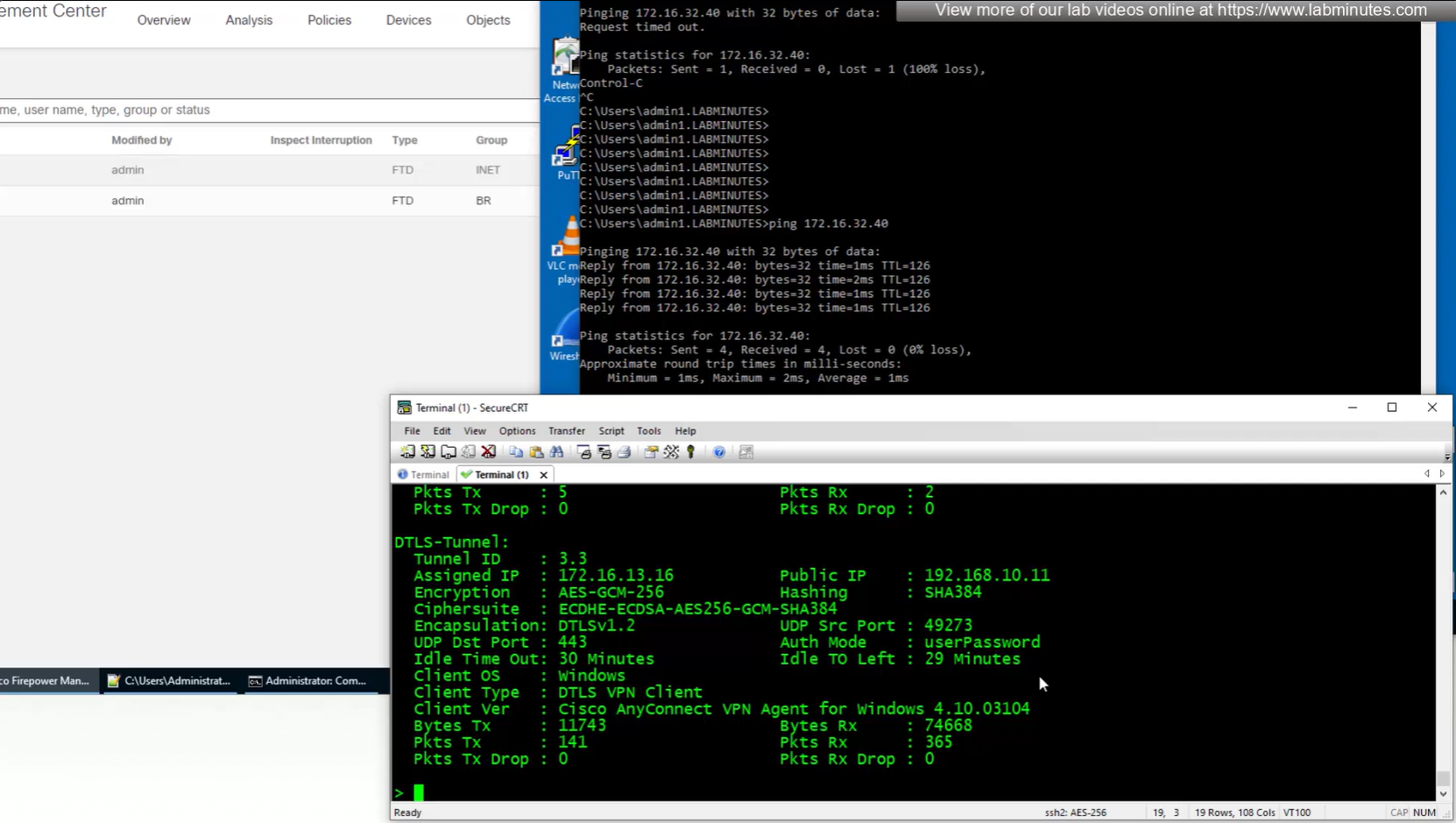This screenshot has width=1456, height=823.
Task: Open the Script menu
Action: (x=611, y=431)
